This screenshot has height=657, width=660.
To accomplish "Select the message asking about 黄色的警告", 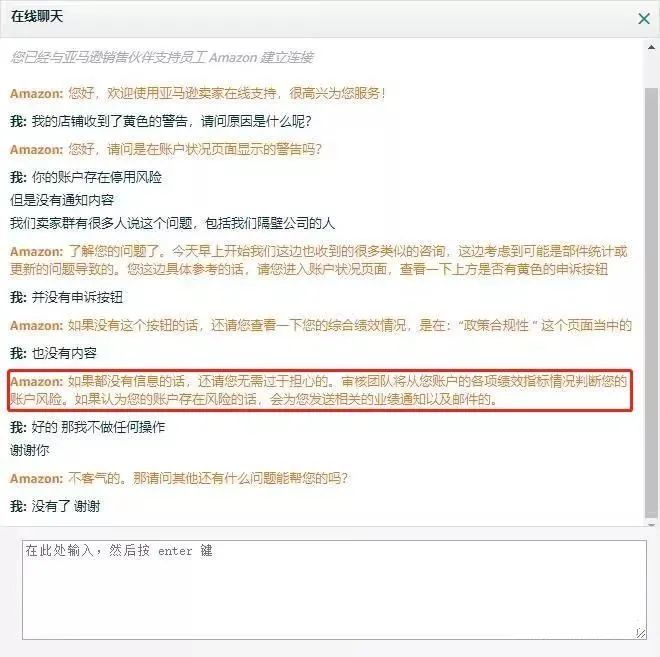I will pyautogui.click(x=161, y=121).
